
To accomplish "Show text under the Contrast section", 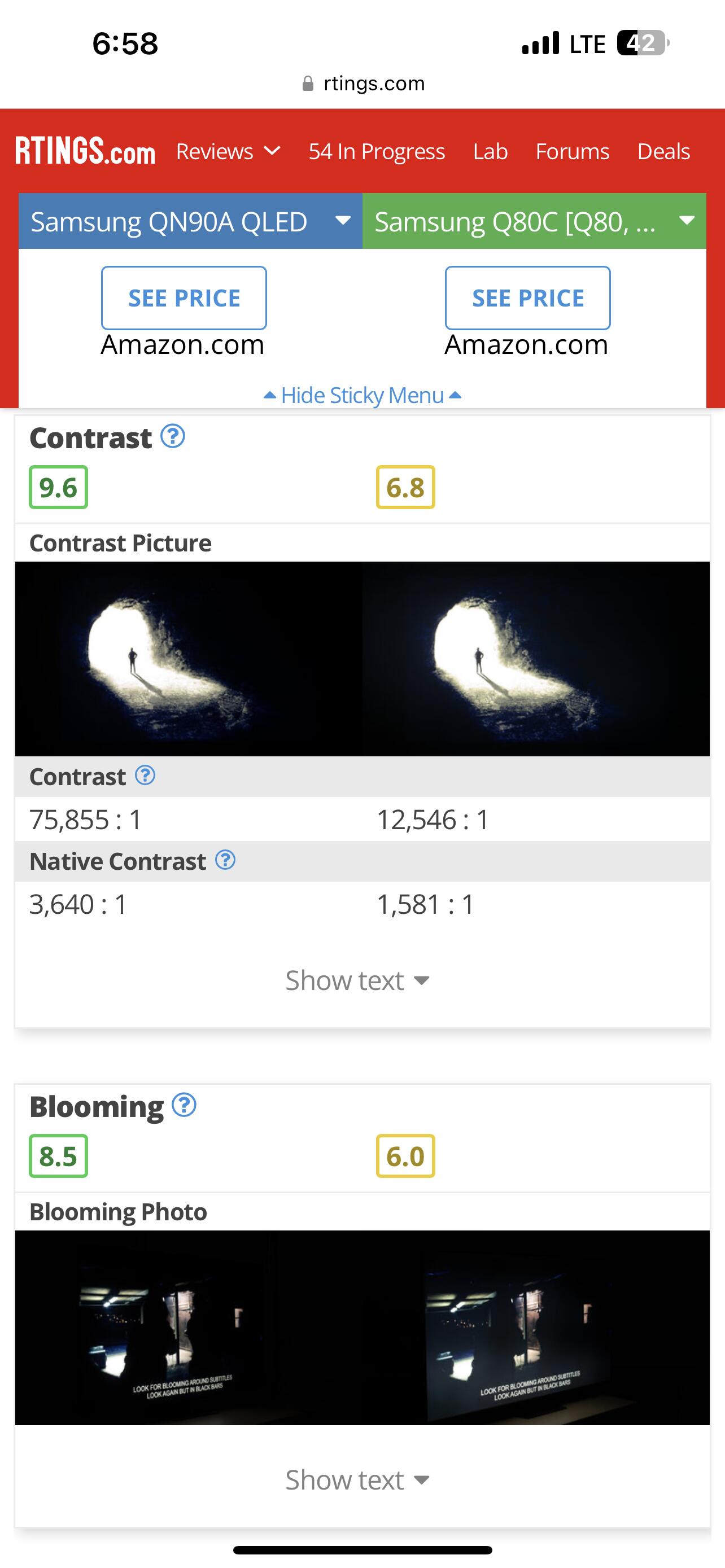I will 357,980.
